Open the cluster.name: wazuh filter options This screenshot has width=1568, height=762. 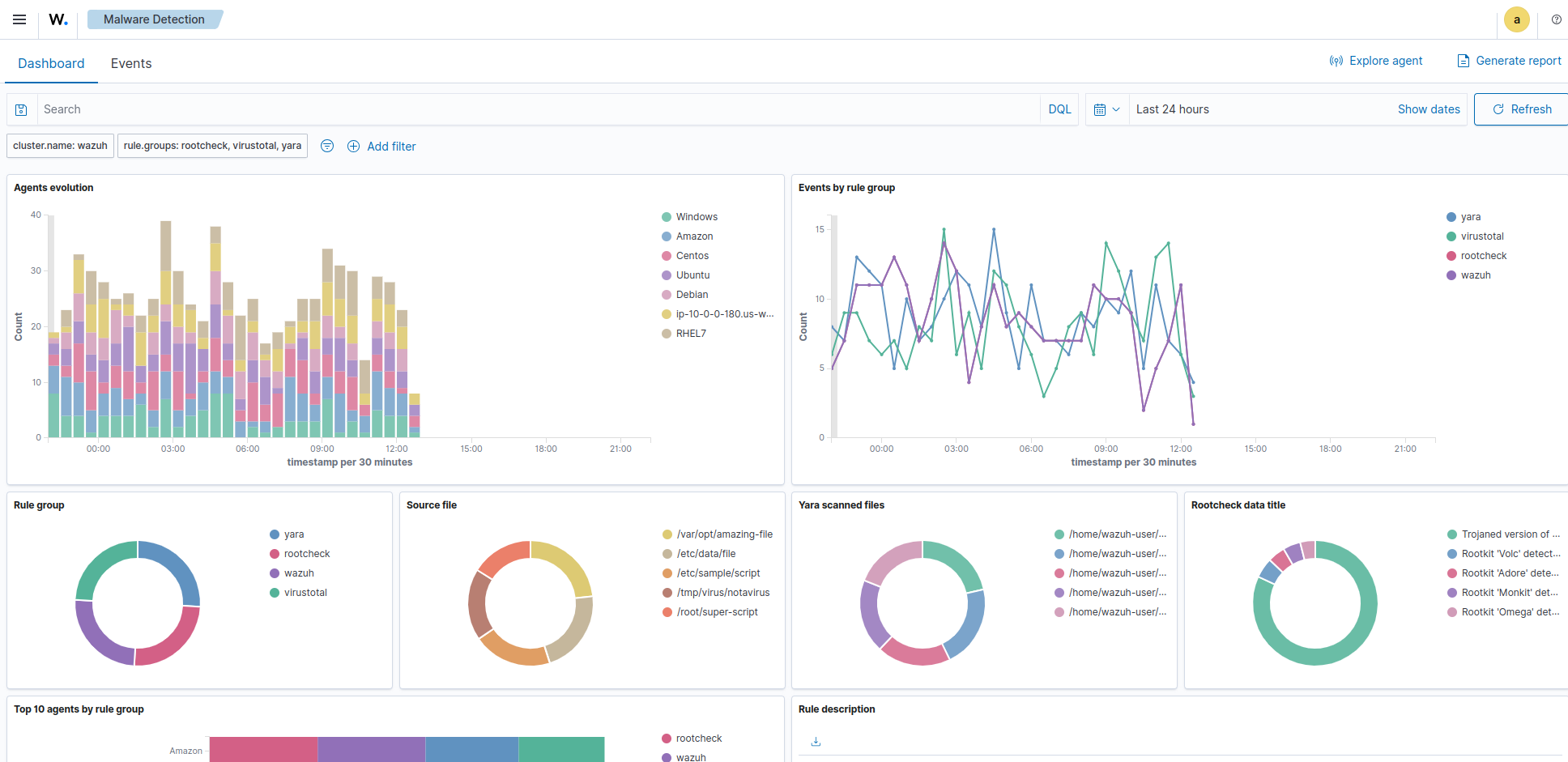[x=60, y=146]
